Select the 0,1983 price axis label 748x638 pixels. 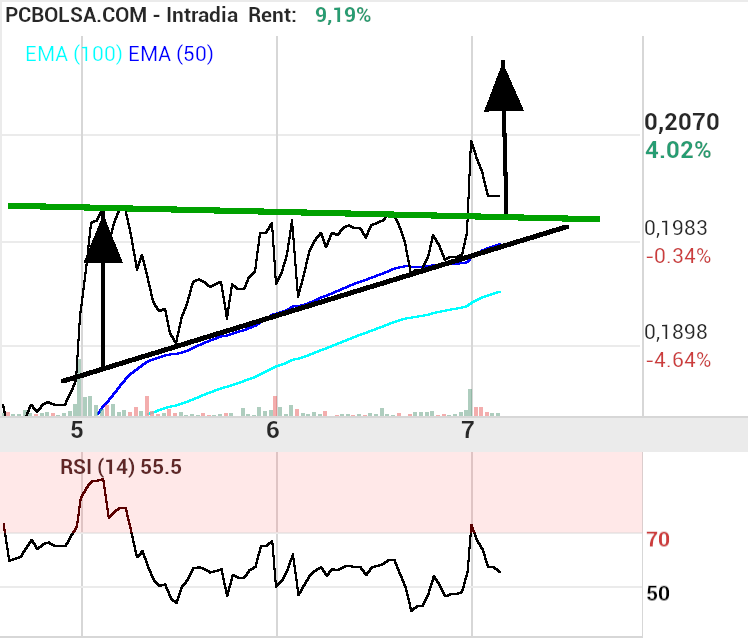676,228
